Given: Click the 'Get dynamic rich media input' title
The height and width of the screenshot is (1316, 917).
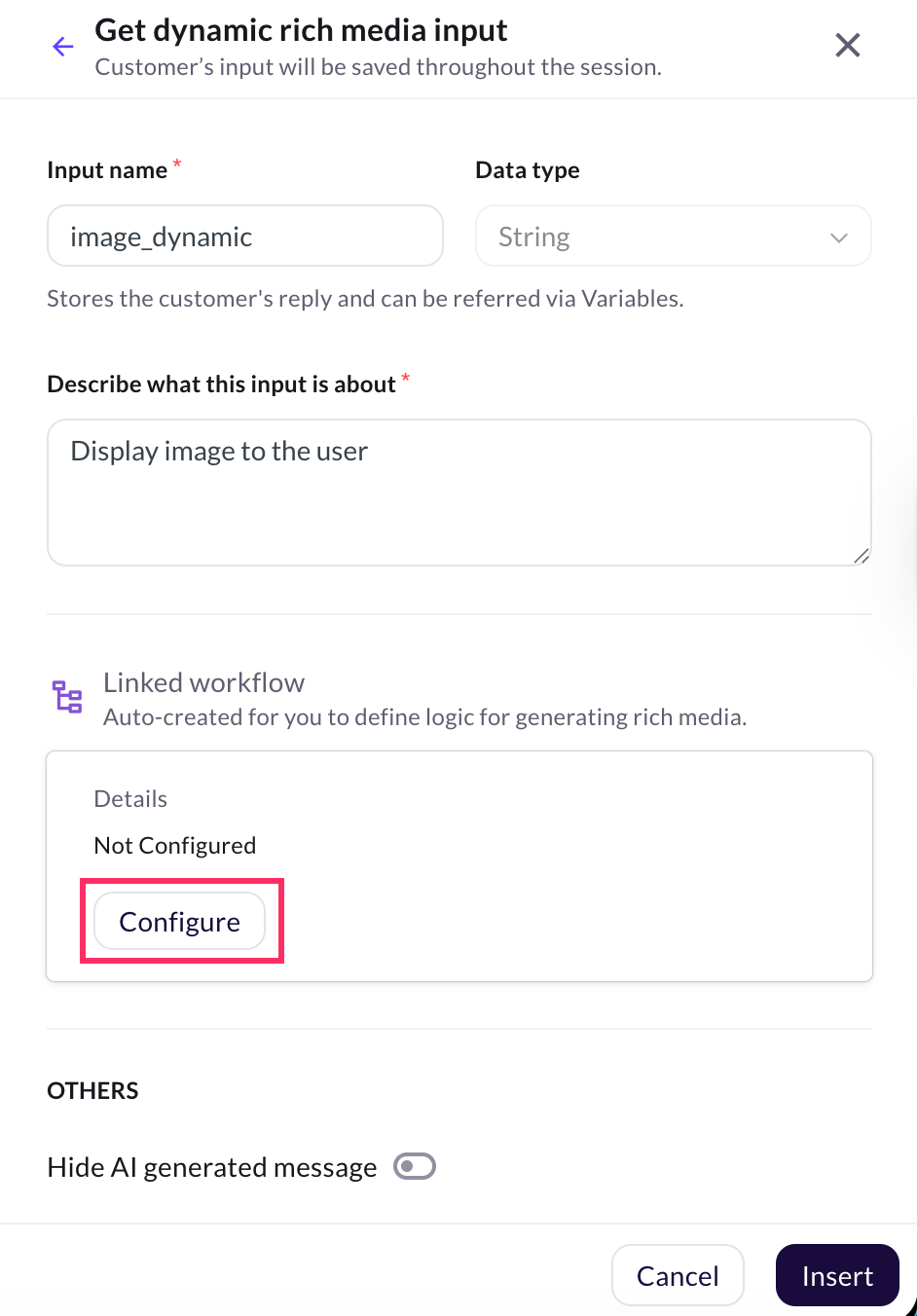Looking at the screenshot, I should (301, 31).
